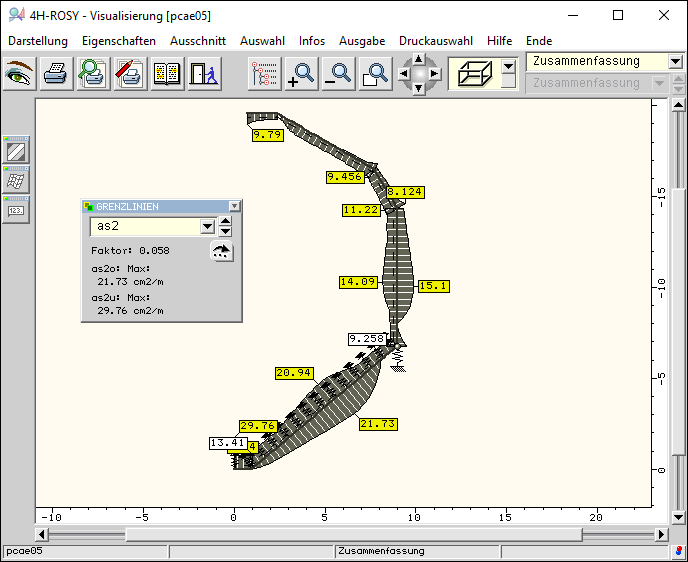Click the zoom in magnifier icon
Screen dimensions: 688x562
coord(300,73)
